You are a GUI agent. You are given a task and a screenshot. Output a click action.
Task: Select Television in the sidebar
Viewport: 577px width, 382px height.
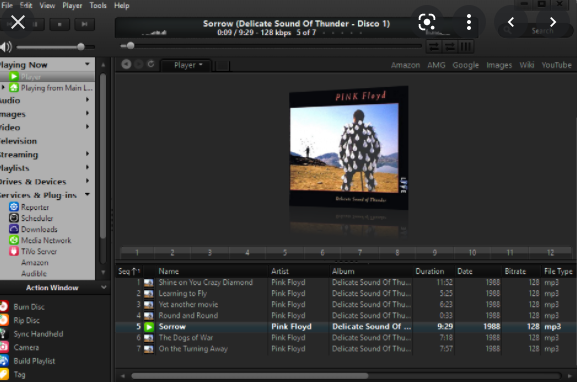click(18, 141)
